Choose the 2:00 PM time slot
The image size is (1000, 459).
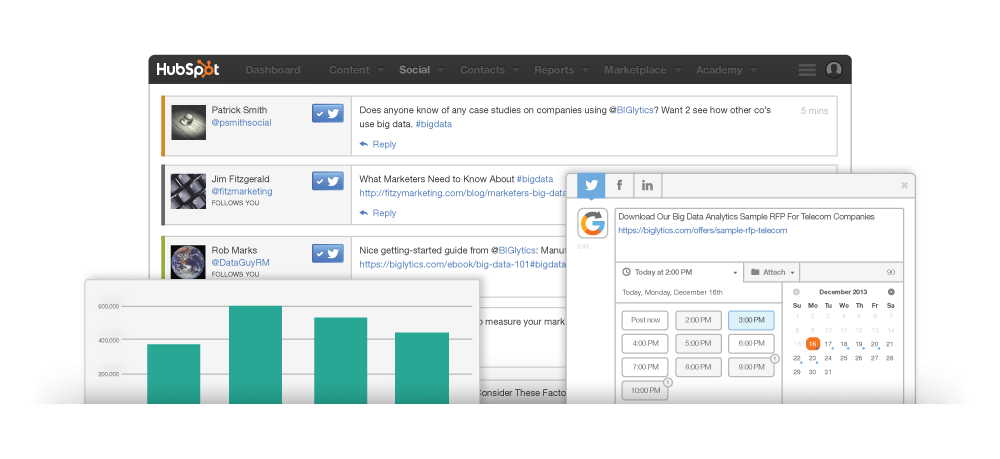click(x=698, y=320)
